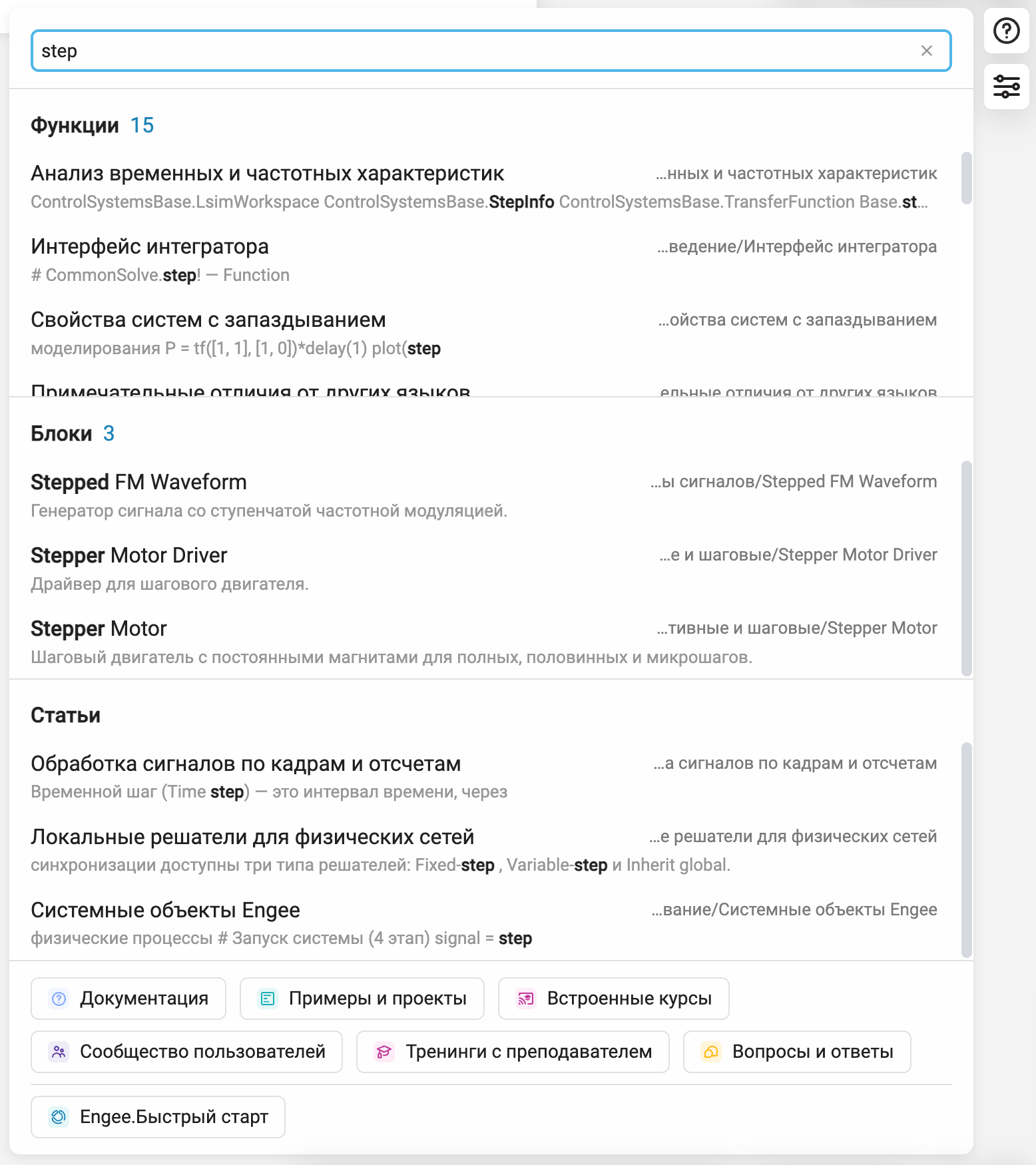Open Stepped FM Waveform block
The width and height of the screenshot is (1036, 1165).
[484, 496]
